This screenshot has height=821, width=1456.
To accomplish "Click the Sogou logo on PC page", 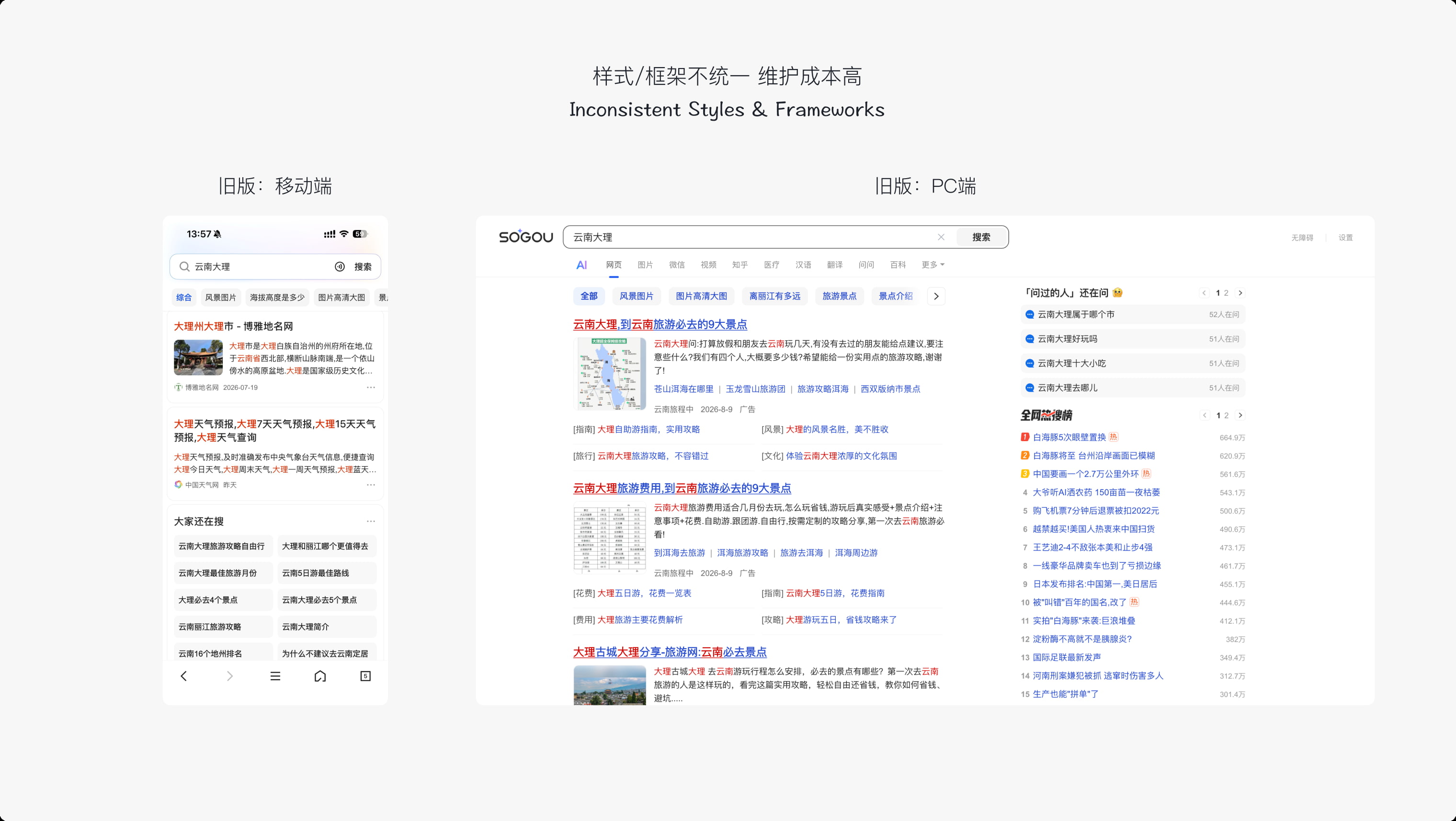I will (526, 236).
